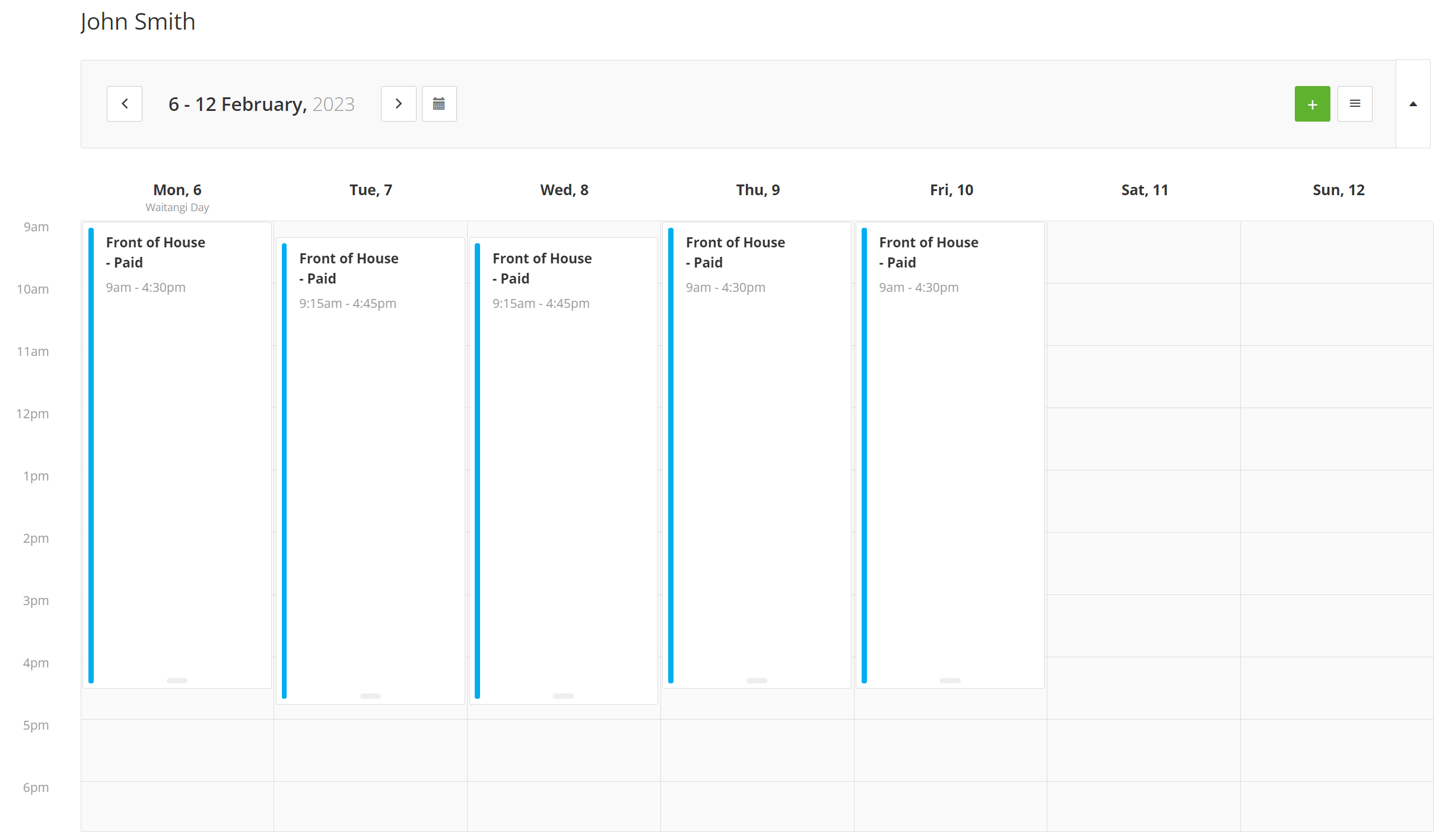This screenshot has height=840, width=1439.
Task: Select the Sun, 12 column header
Action: click(1339, 190)
